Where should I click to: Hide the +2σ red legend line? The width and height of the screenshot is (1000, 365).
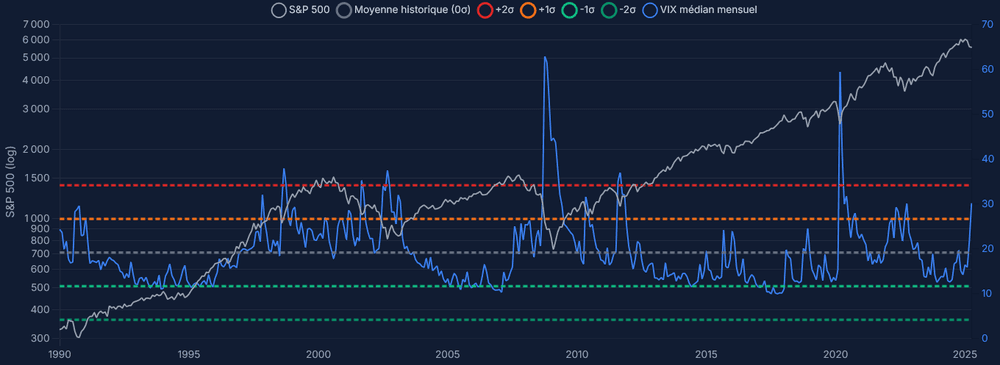pyautogui.click(x=497, y=10)
